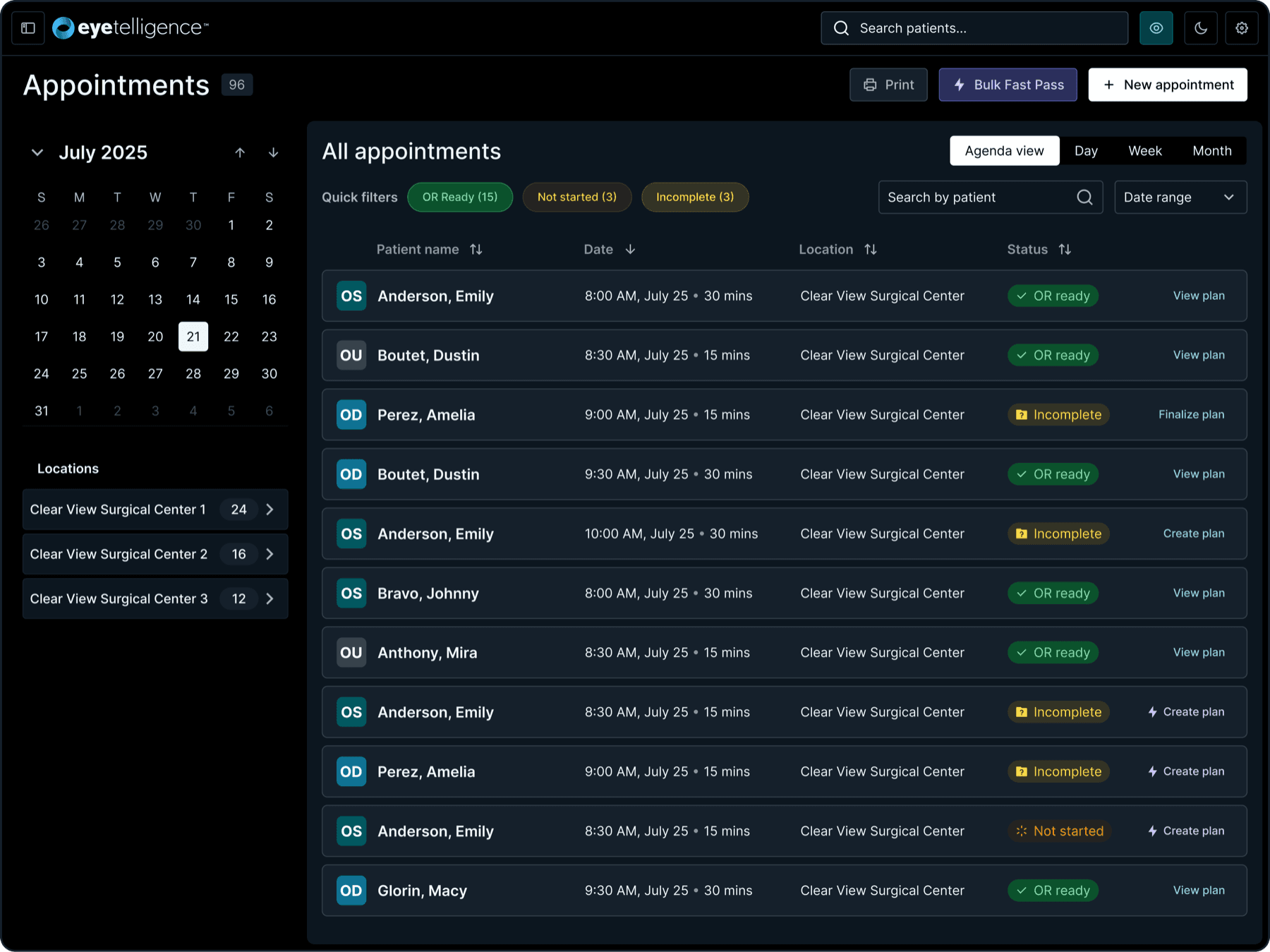Viewport: 1270px width, 952px height.
Task: Switch to Agenda view tab
Action: tap(1005, 151)
